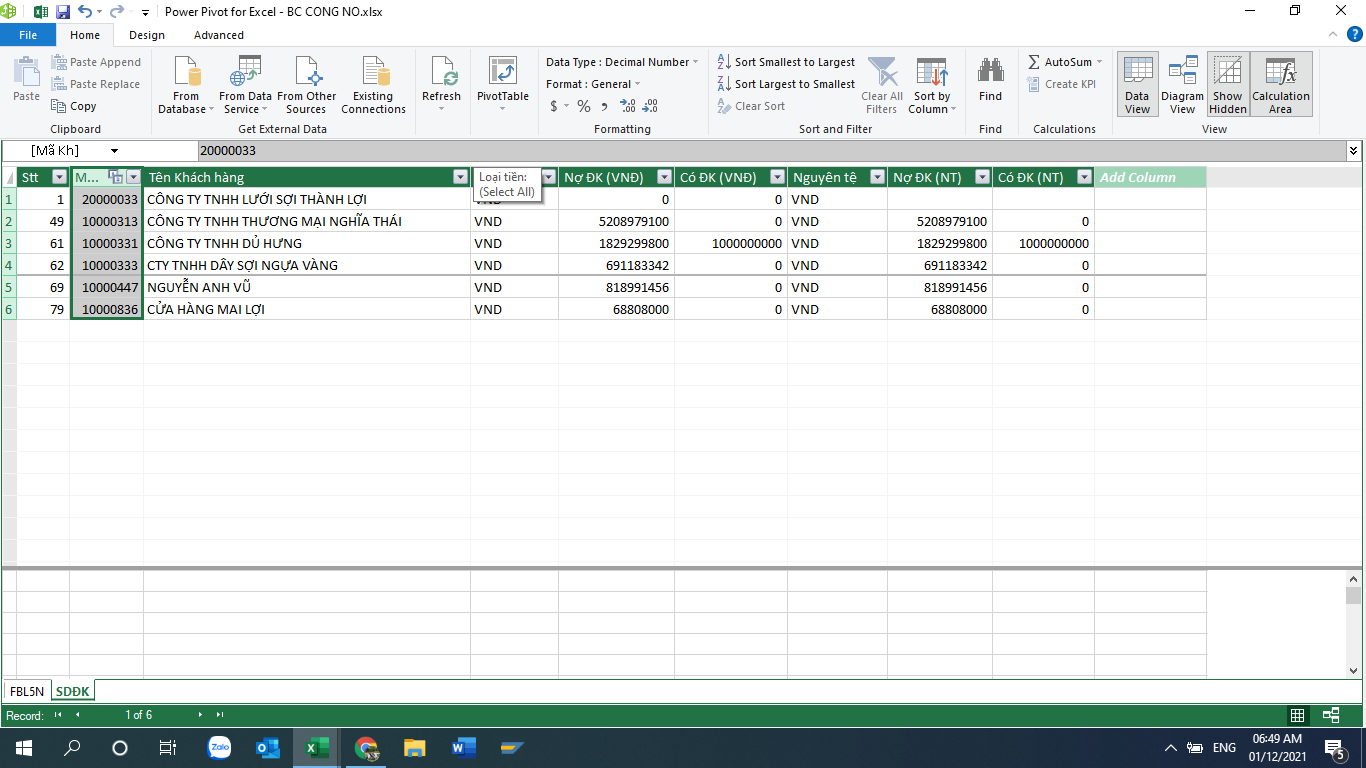The width and height of the screenshot is (1366, 768).
Task: Open From Database import
Action: pyautogui.click(x=186, y=76)
